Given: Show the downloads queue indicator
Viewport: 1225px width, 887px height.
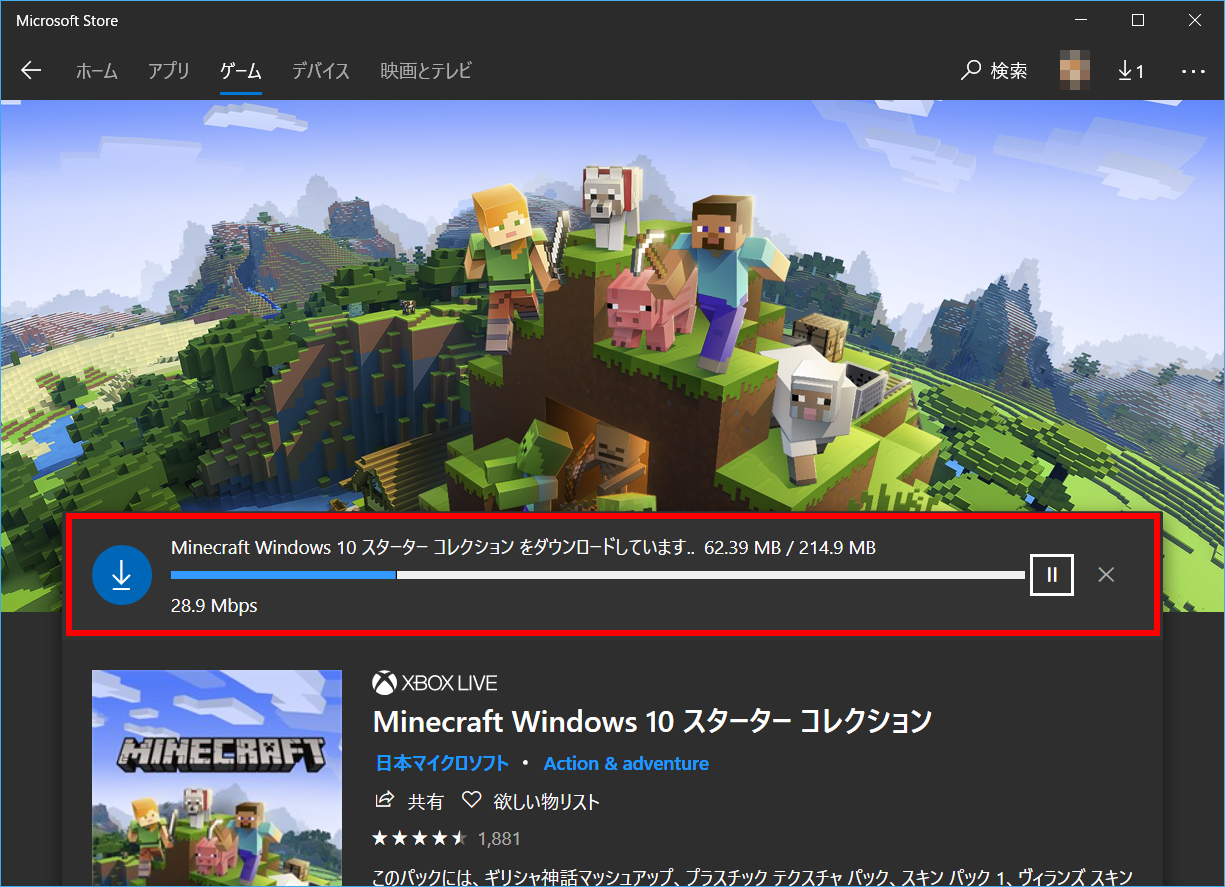Looking at the screenshot, I should click(1131, 71).
